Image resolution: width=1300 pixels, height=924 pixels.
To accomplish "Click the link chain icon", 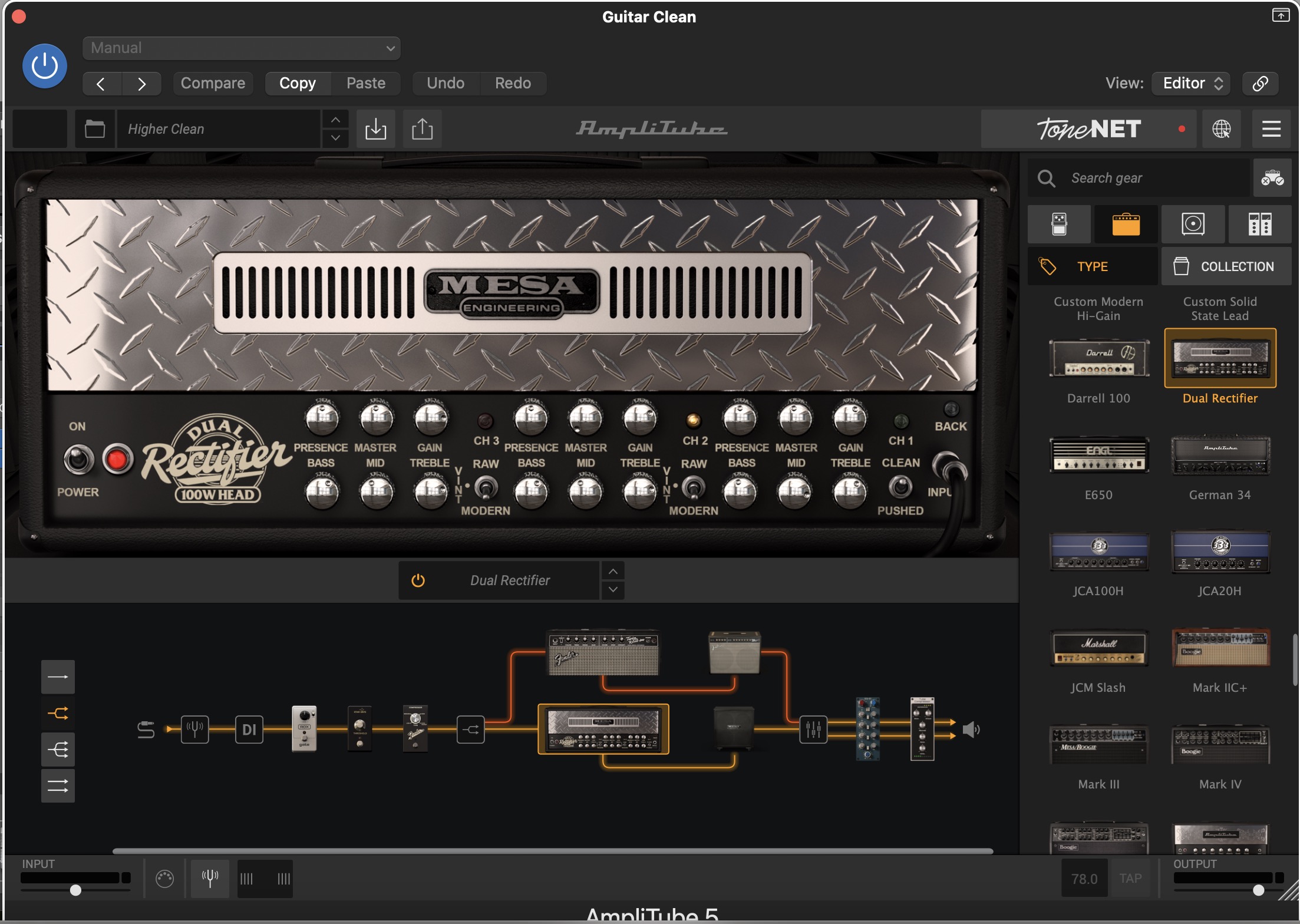I will pos(1260,84).
